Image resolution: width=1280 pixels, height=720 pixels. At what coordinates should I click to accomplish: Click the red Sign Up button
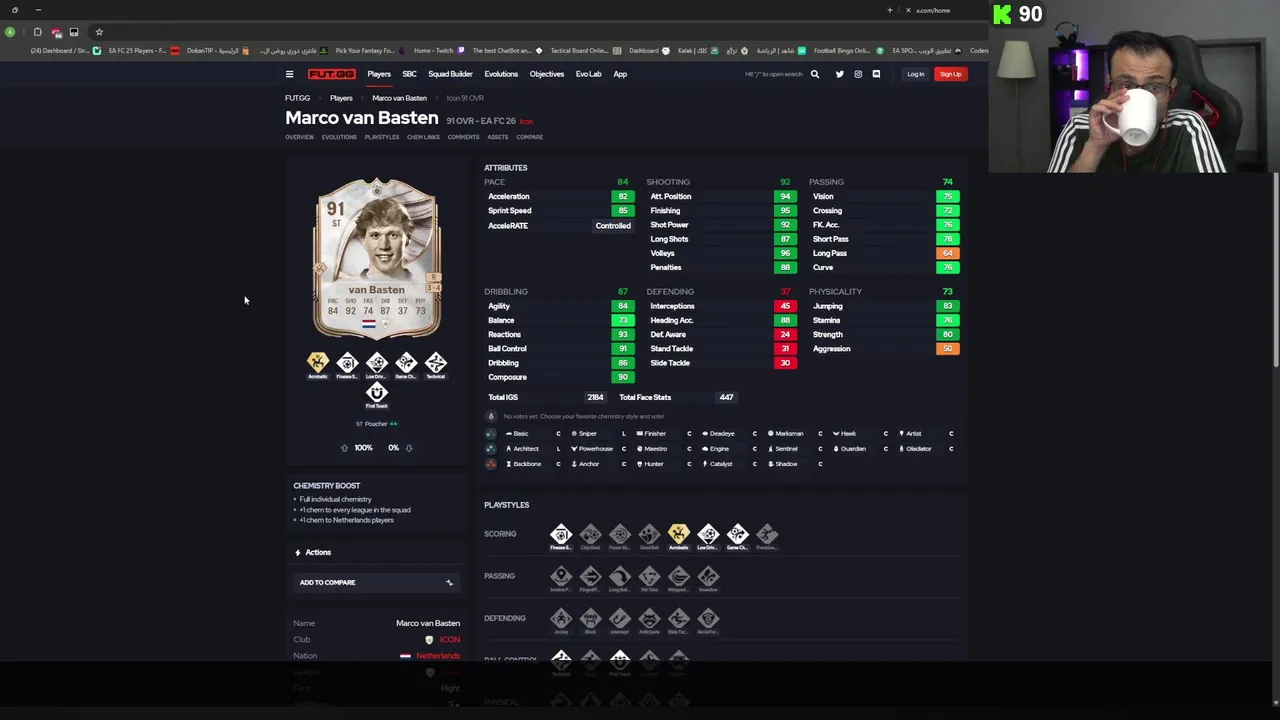tap(950, 74)
